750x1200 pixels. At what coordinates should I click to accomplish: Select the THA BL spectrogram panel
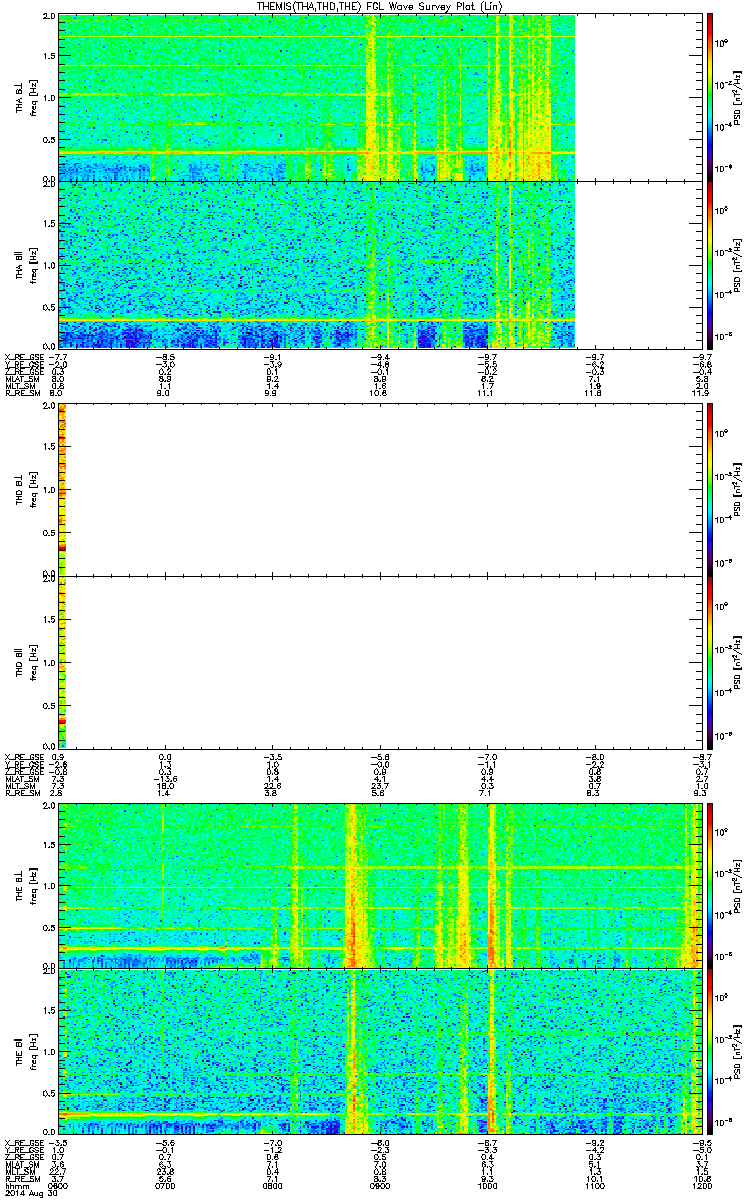(x=381, y=97)
